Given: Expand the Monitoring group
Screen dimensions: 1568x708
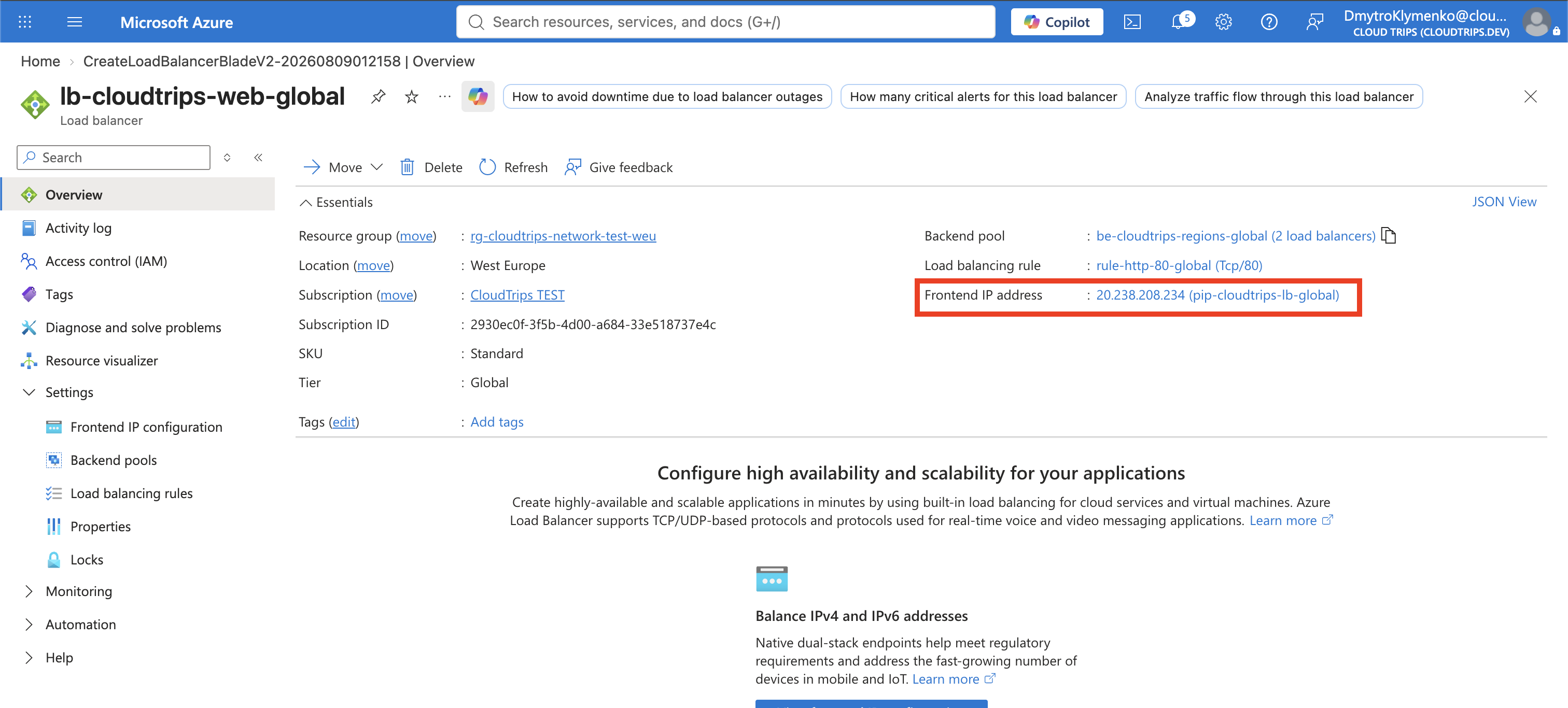Looking at the screenshot, I should tap(29, 591).
